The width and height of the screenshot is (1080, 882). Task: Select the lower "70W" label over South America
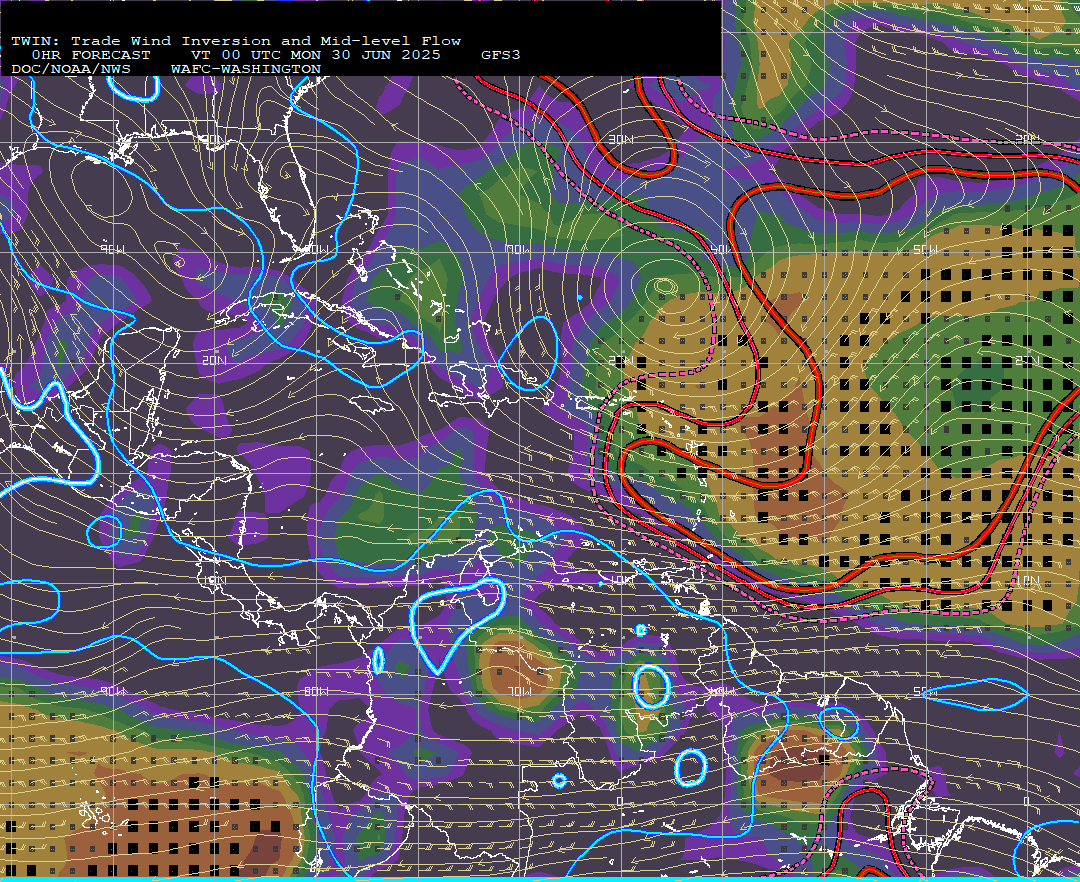pyautogui.click(x=519, y=691)
